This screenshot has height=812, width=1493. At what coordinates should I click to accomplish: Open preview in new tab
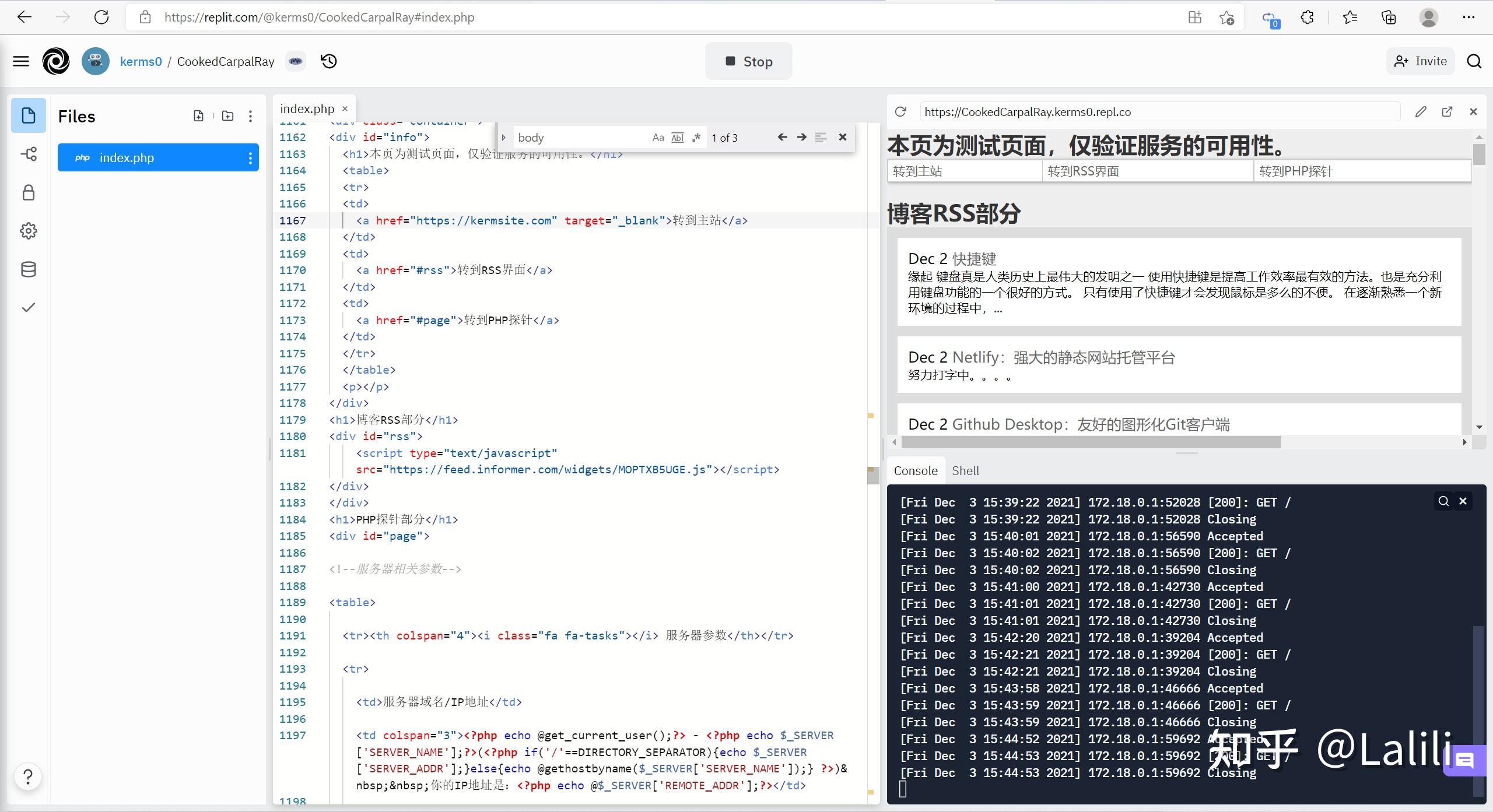click(x=1447, y=111)
